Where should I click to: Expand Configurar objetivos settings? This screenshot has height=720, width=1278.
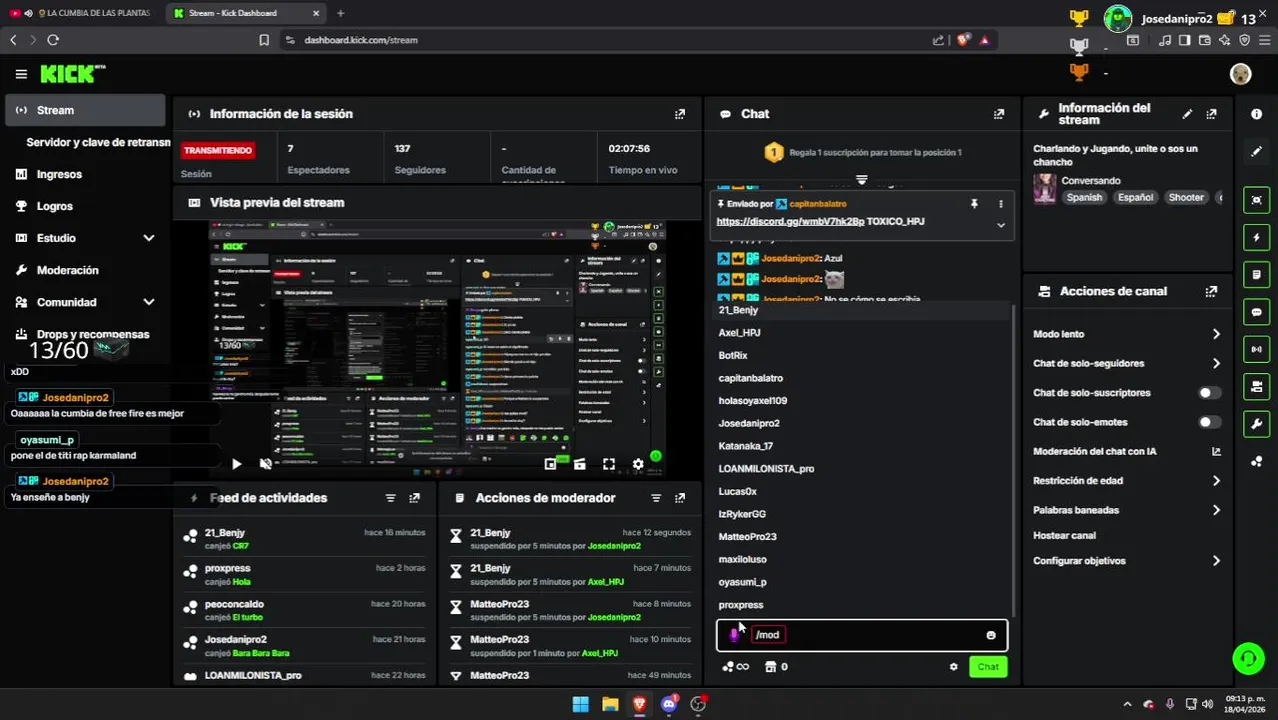point(1126,561)
